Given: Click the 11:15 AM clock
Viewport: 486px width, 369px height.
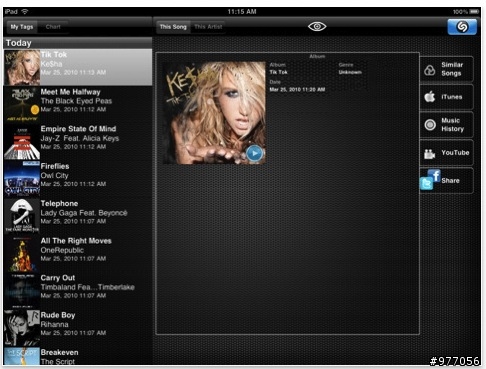Looking at the screenshot, I should [242, 12].
